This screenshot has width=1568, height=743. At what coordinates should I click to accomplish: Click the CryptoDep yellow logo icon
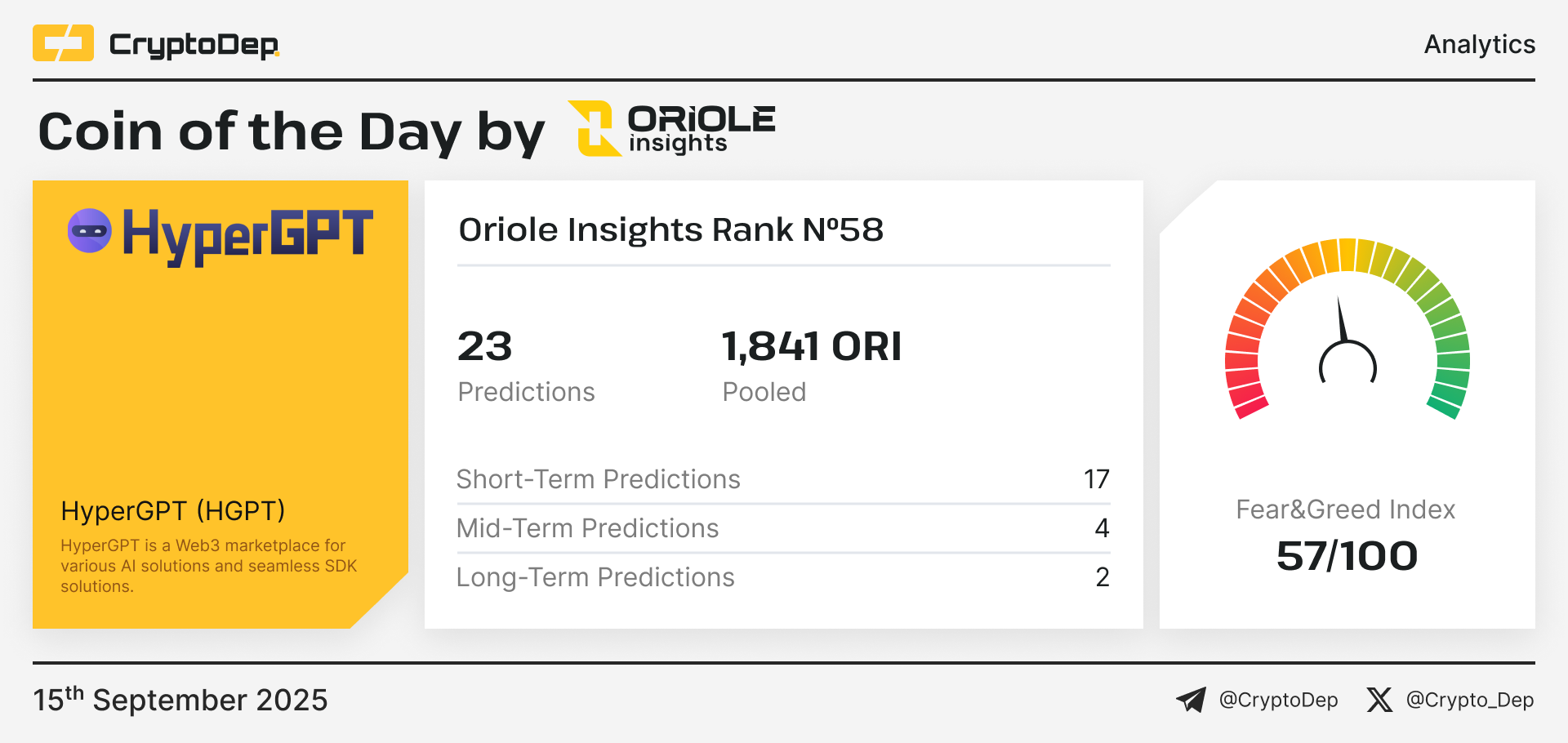click(x=63, y=43)
